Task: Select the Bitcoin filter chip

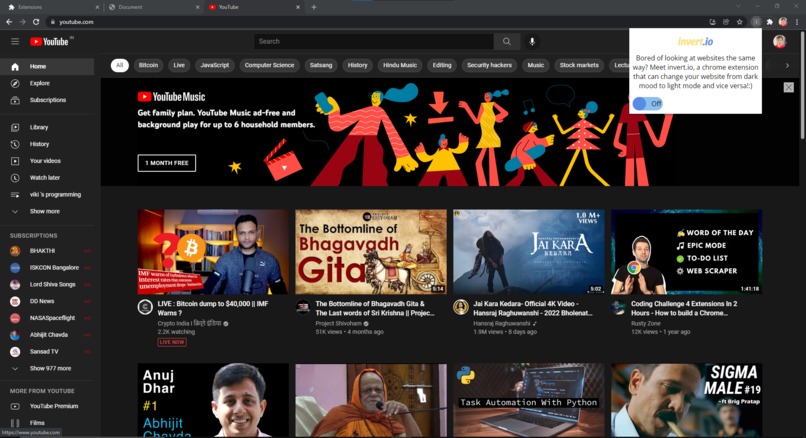Action: [x=148, y=65]
